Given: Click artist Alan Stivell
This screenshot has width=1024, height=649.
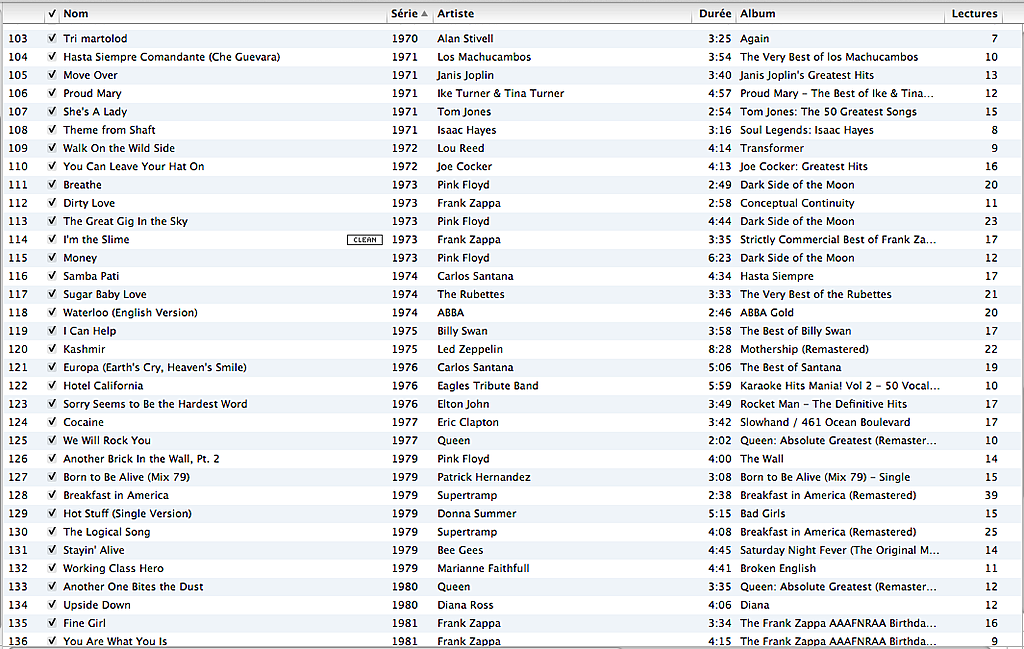Looking at the screenshot, I should (465, 39).
